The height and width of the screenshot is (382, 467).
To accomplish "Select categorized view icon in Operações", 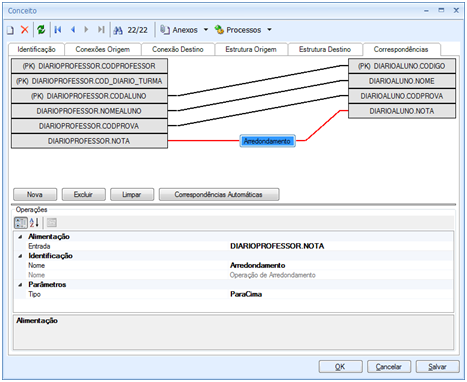I will point(21,223).
